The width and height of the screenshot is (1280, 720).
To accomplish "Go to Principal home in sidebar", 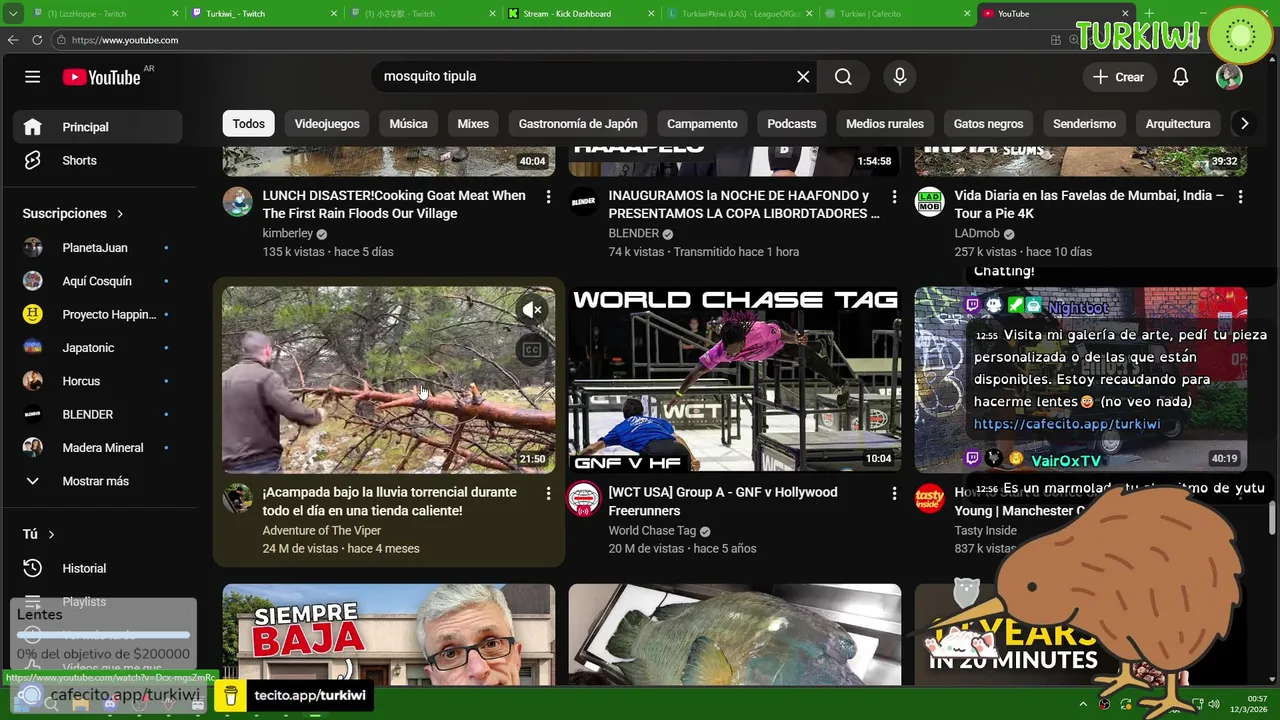I will pyautogui.click(x=98, y=127).
